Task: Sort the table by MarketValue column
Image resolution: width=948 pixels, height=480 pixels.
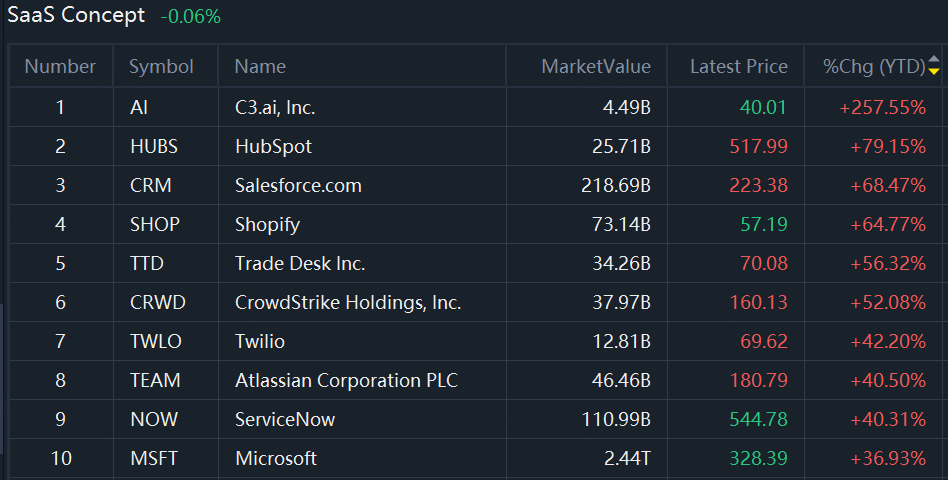Action: pos(595,67)
